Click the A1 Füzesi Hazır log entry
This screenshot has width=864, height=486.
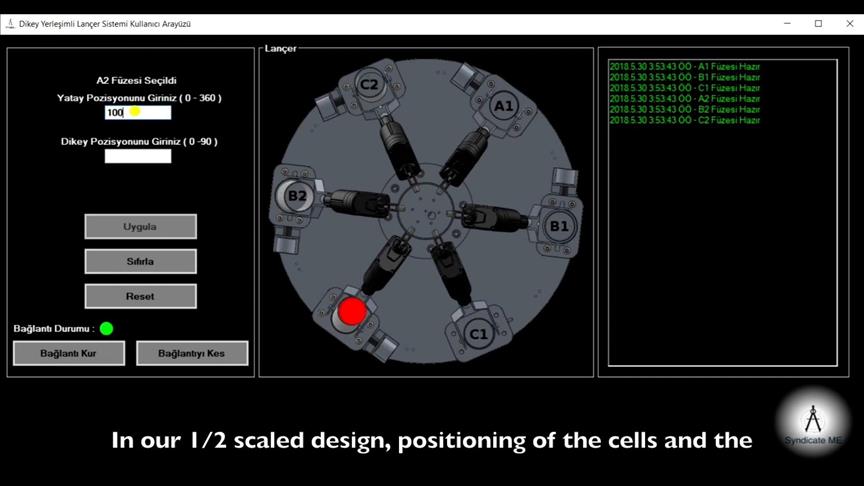[x=684, y=66]
